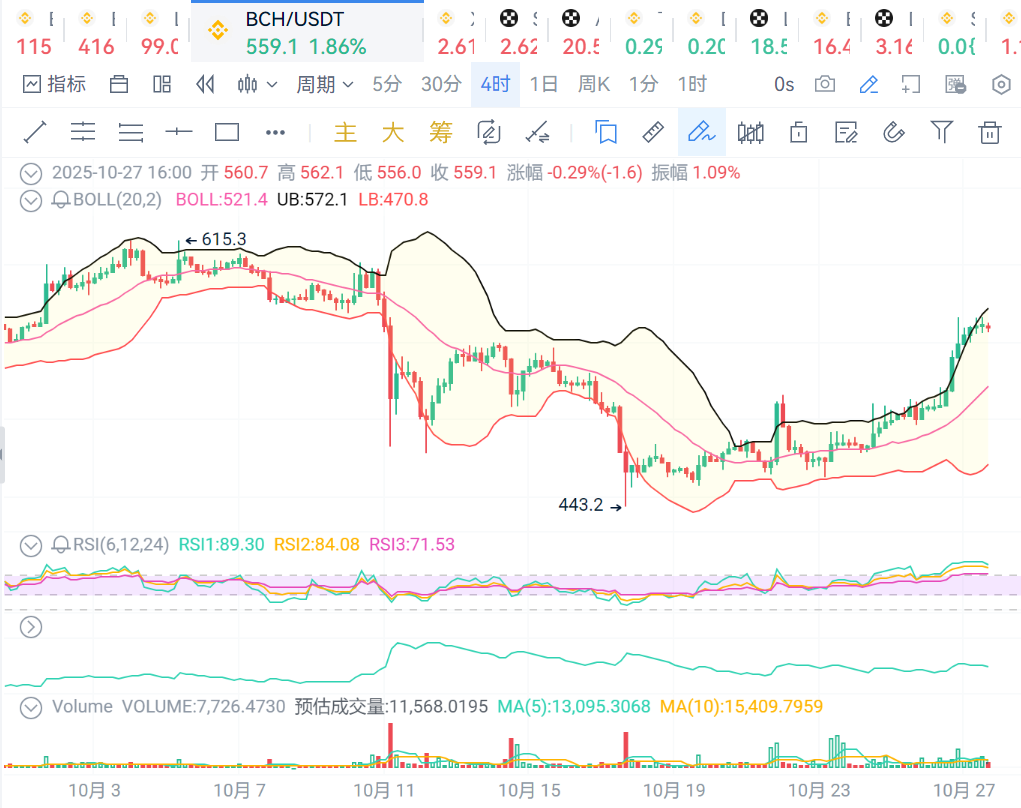Toggle the RSI indicator alert bell
This screenshot has height=808, width=1021.
pyautogui.click(x=61, y=544)
